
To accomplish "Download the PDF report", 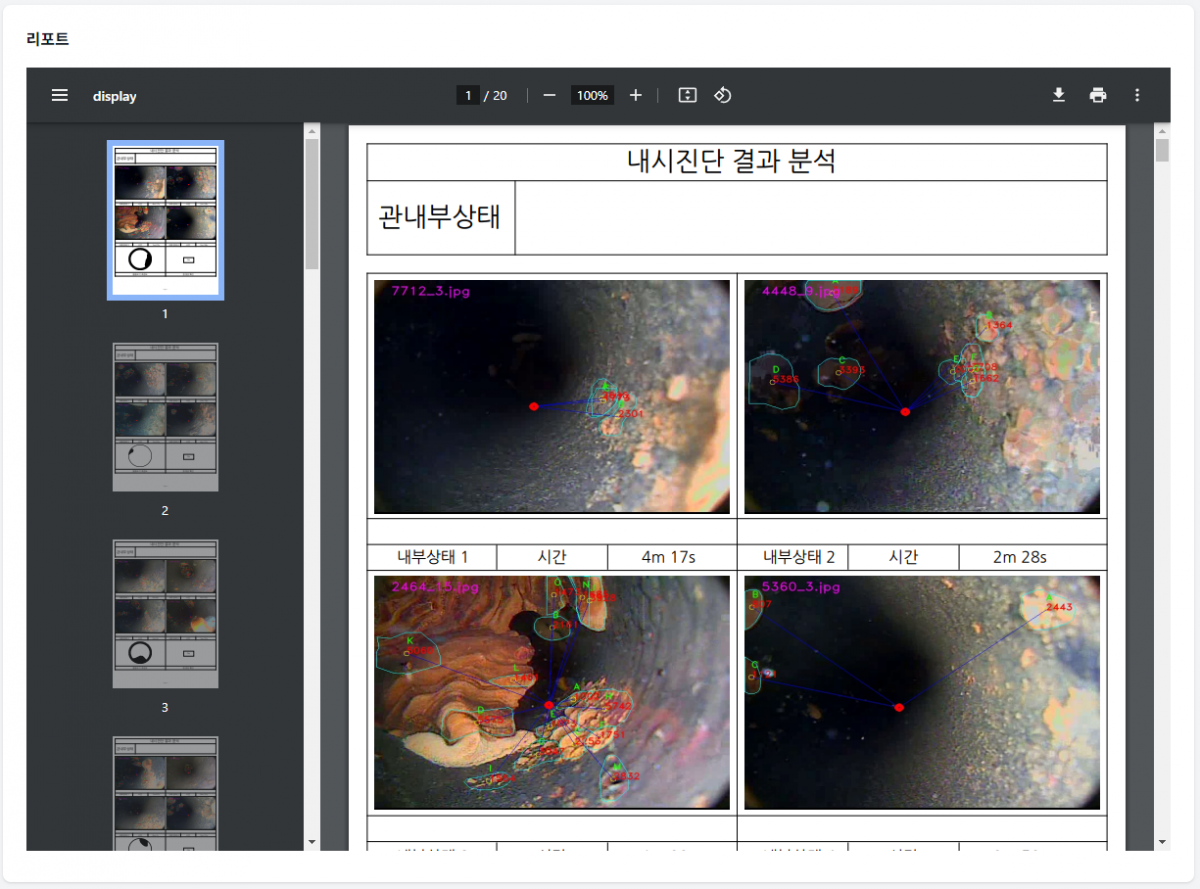I will click(1058, 95).
